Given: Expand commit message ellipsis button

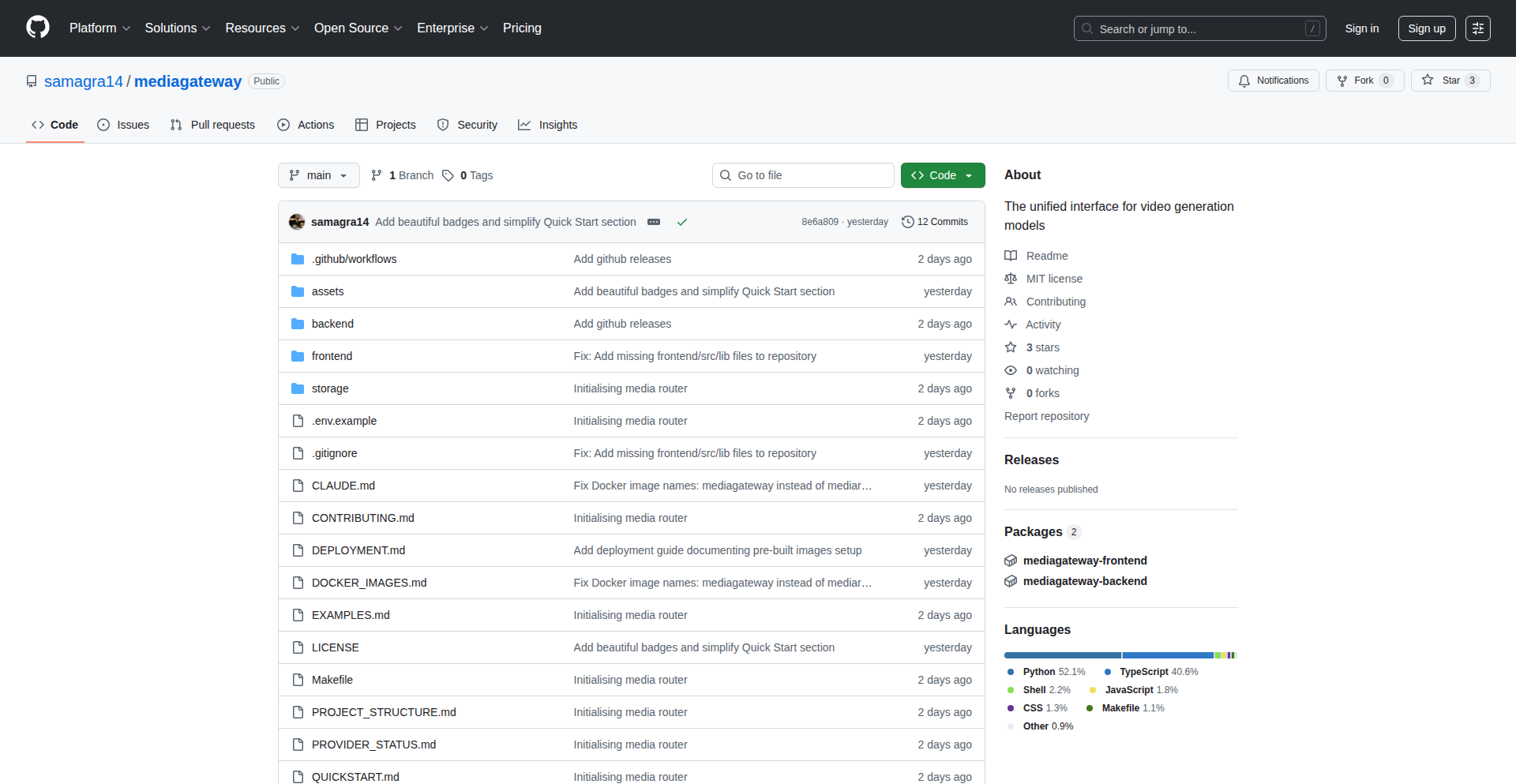Looking at the screenshot, I should coord(654,222).
